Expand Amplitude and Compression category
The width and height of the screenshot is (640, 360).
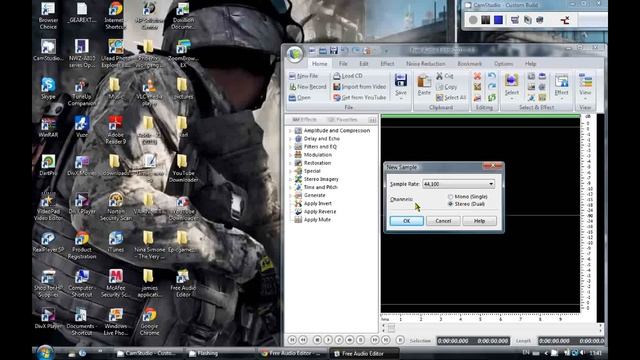tap(290, 131)
